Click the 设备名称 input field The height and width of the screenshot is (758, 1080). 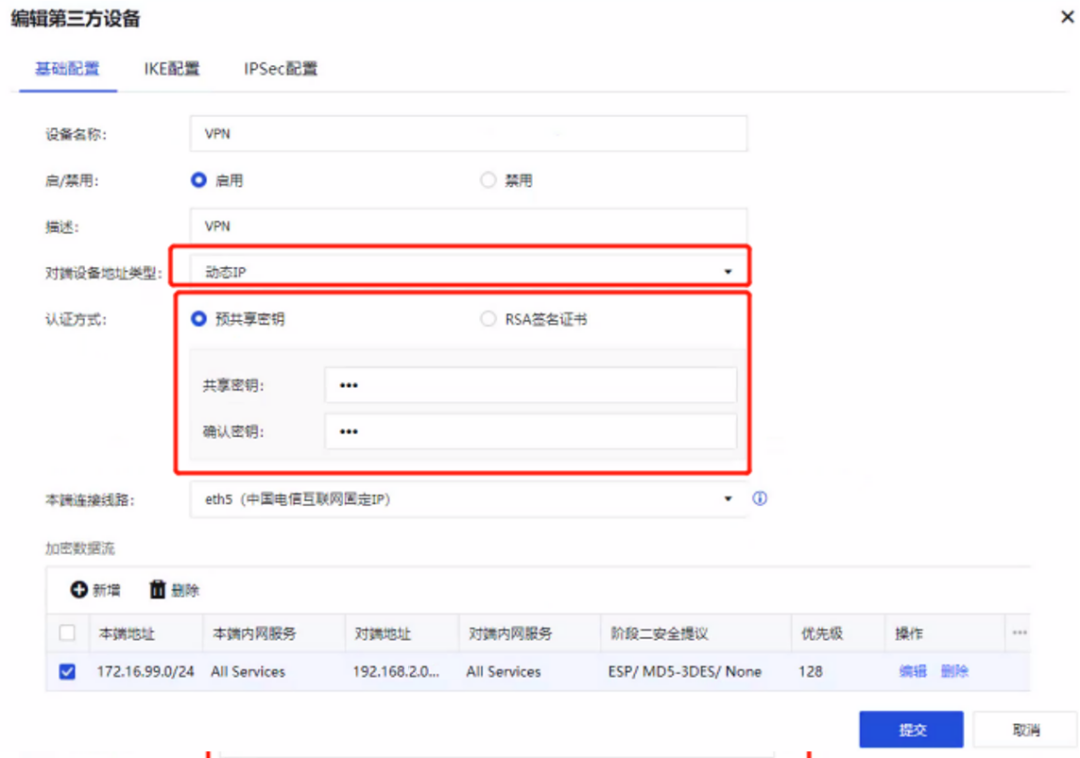(x=468, y=134)
